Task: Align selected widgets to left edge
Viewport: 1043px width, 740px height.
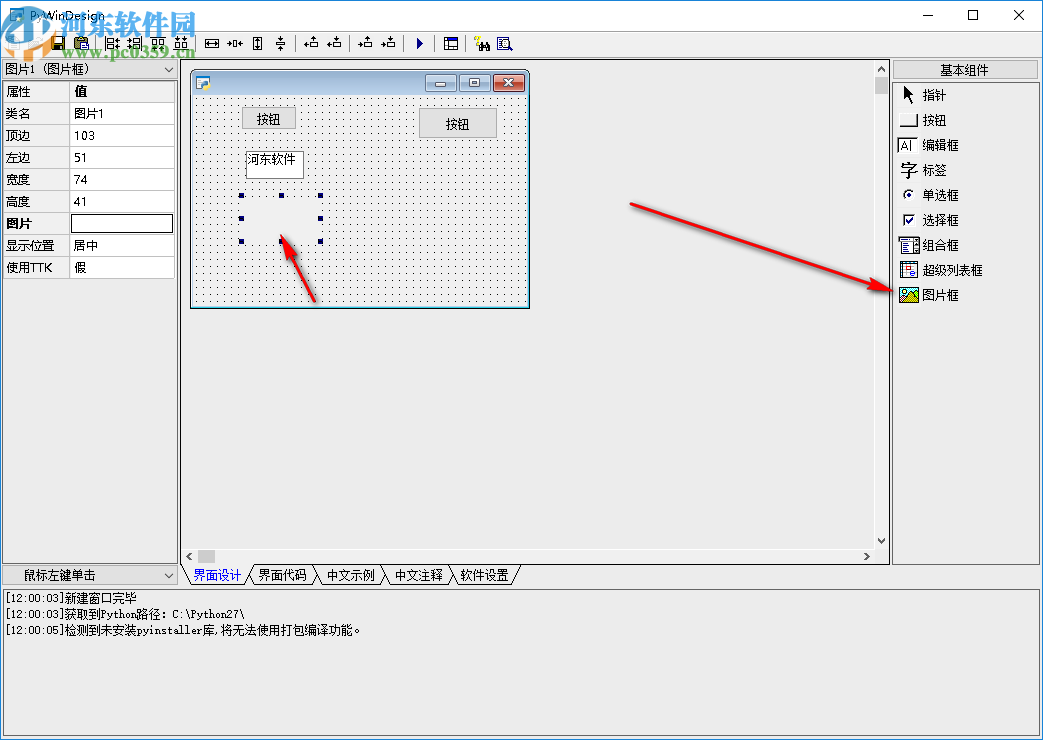Action: (x=112, y=43)
